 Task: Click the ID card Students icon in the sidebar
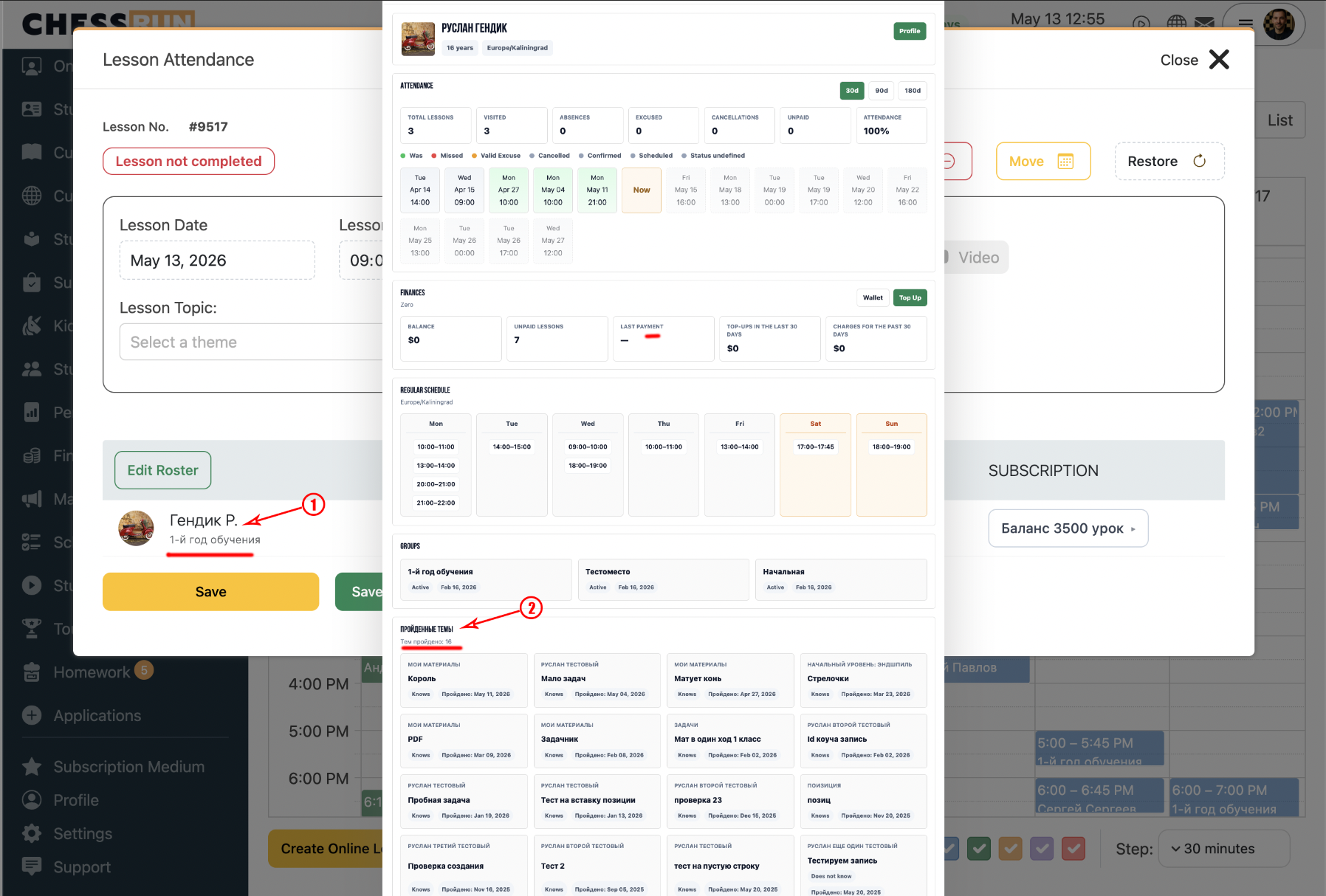pos(32,109)
